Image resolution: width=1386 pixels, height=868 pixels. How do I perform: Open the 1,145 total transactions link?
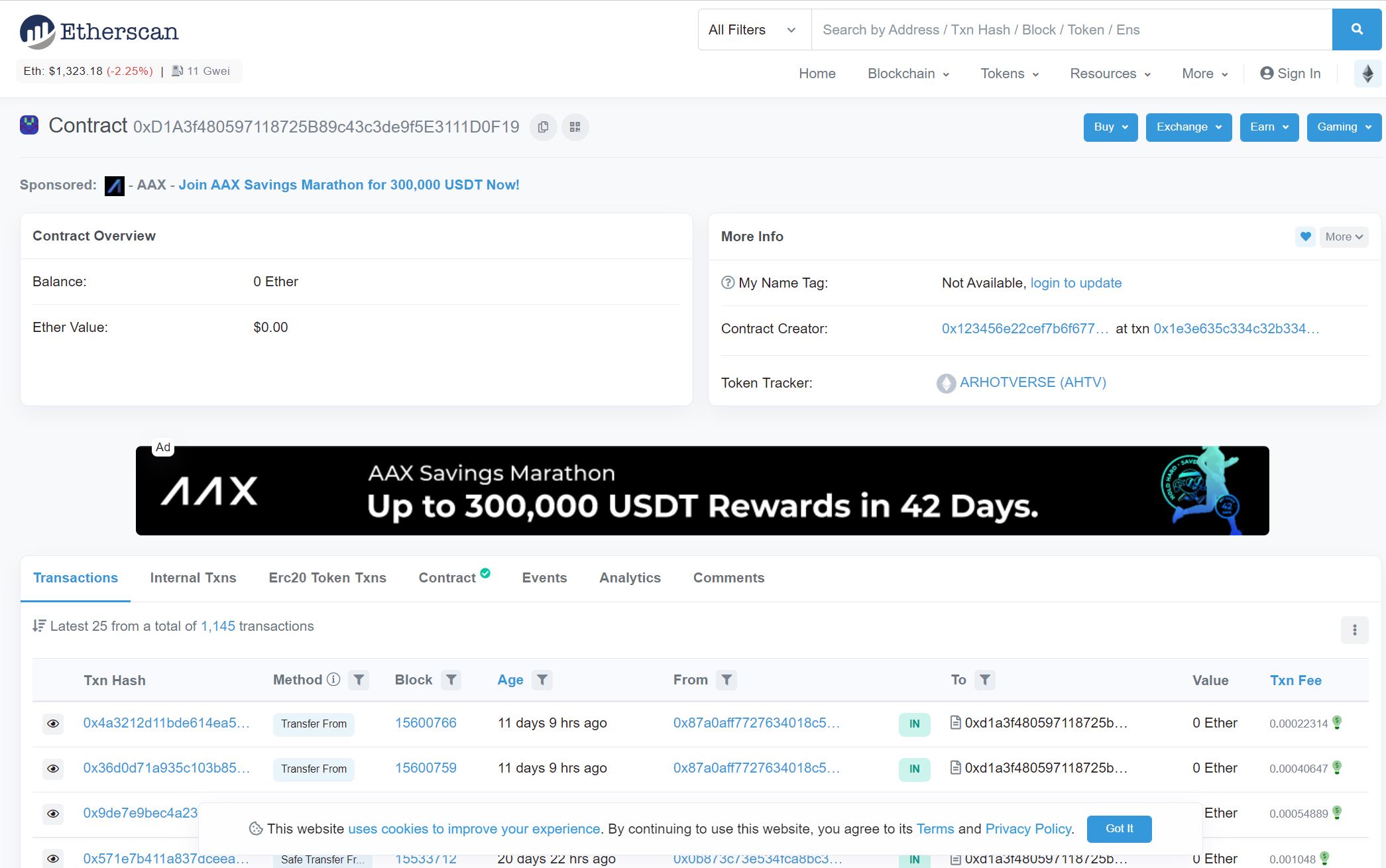pyautogui.click(x=218, y=626)
